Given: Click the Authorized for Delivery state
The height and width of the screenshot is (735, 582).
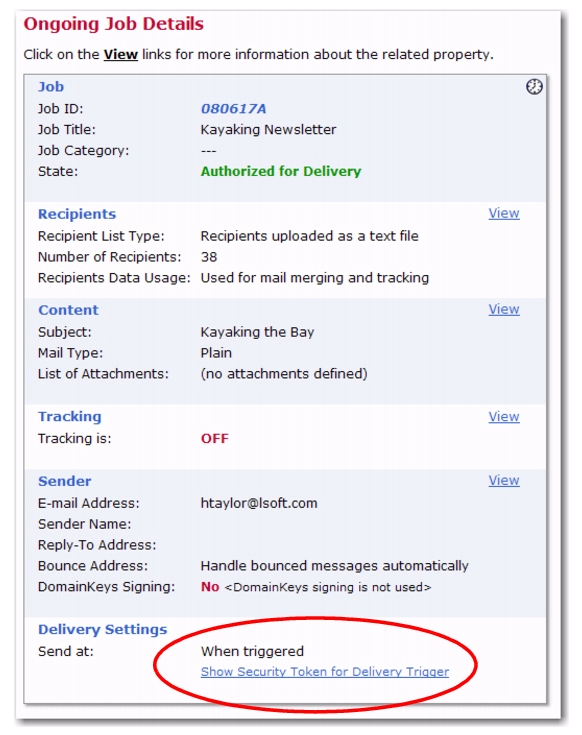Looking at the screenshot, I should (x=281, y=172).
